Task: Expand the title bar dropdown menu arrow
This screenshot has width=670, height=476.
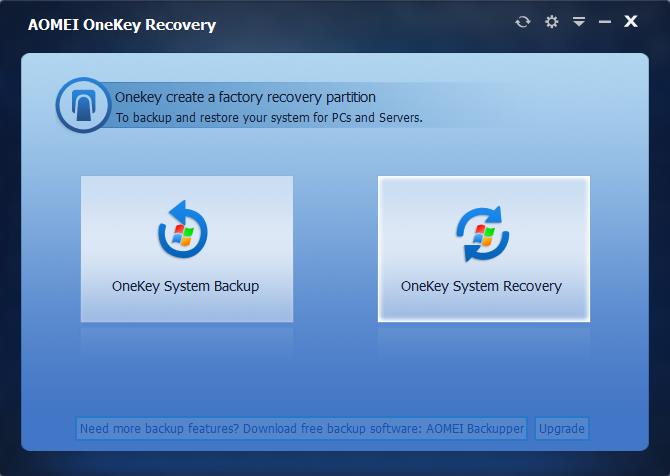Action: 578,21
